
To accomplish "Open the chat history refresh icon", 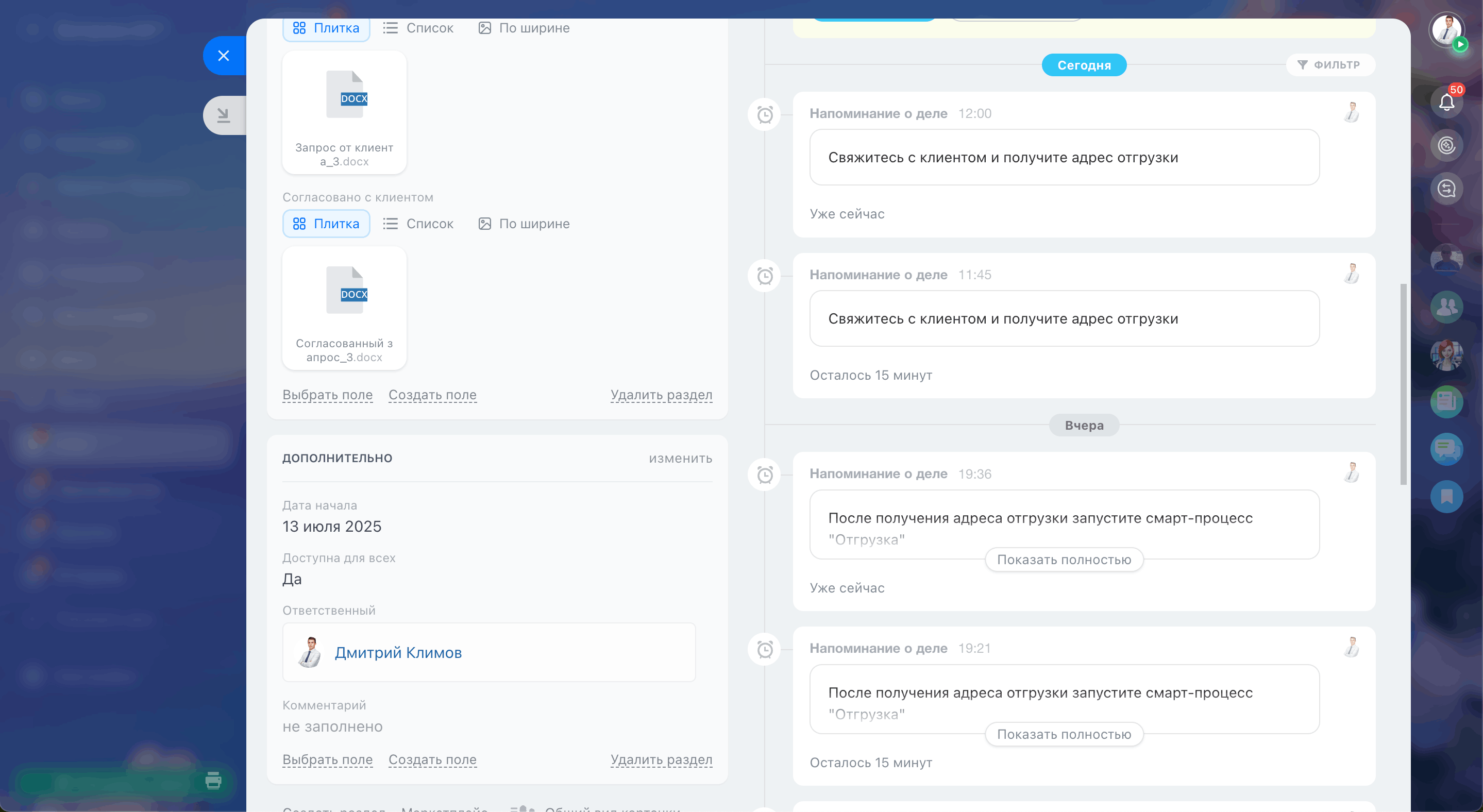I will 1446,188.
